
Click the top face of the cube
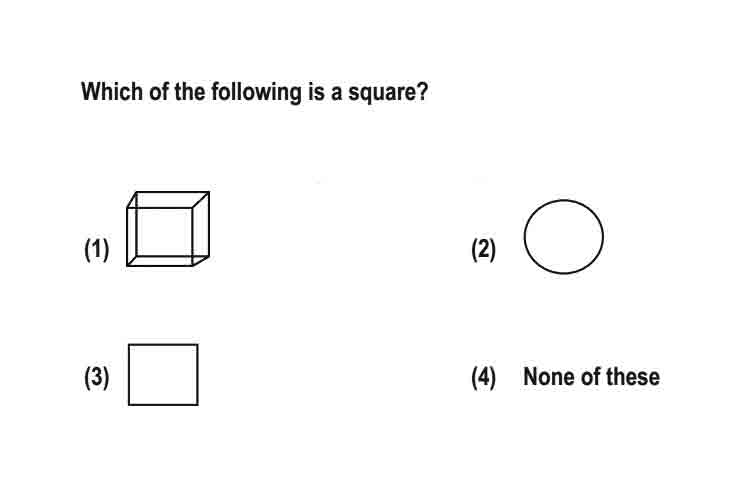(168, 200)
